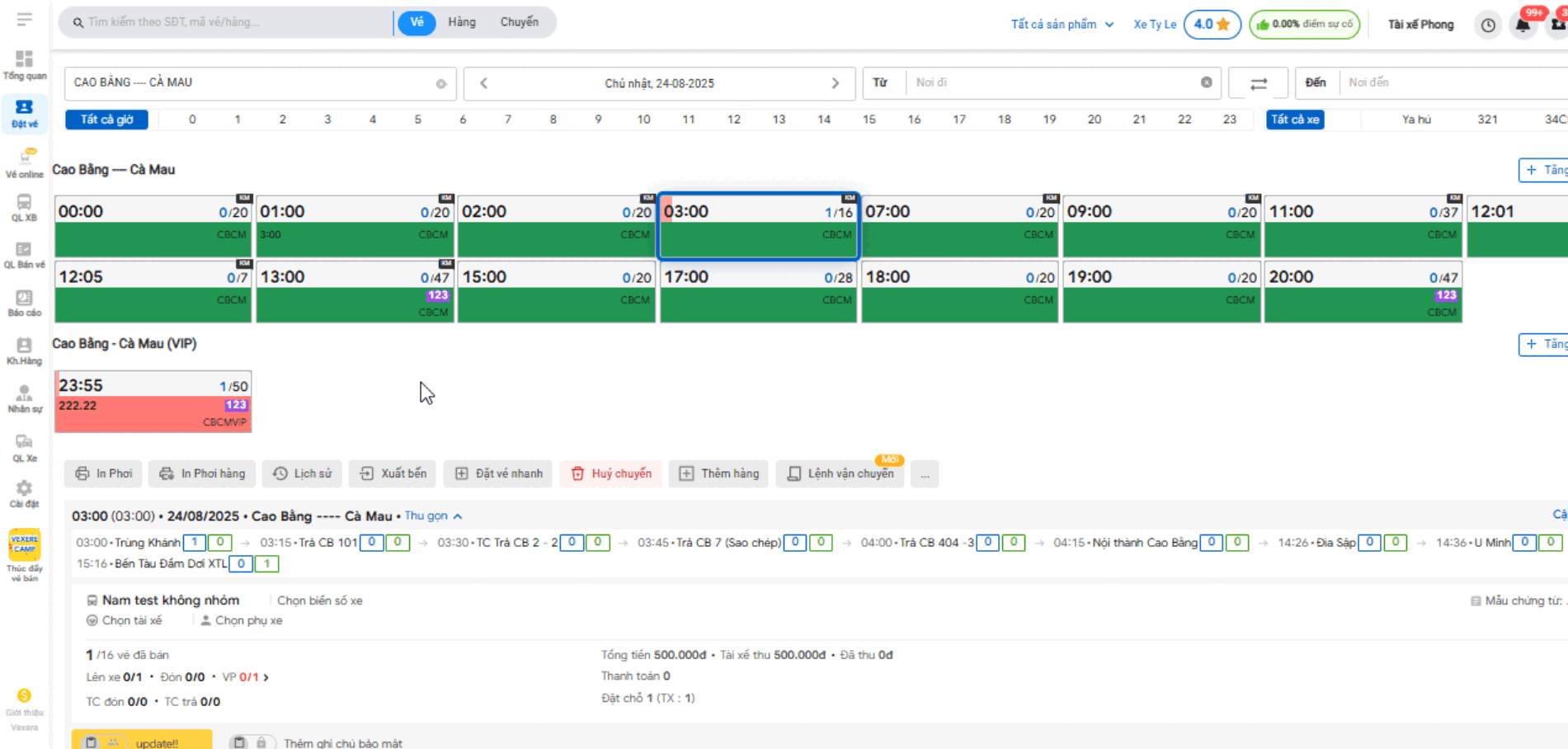Open Tổng quan dashboard in sidebar

(x=24, y=64)
